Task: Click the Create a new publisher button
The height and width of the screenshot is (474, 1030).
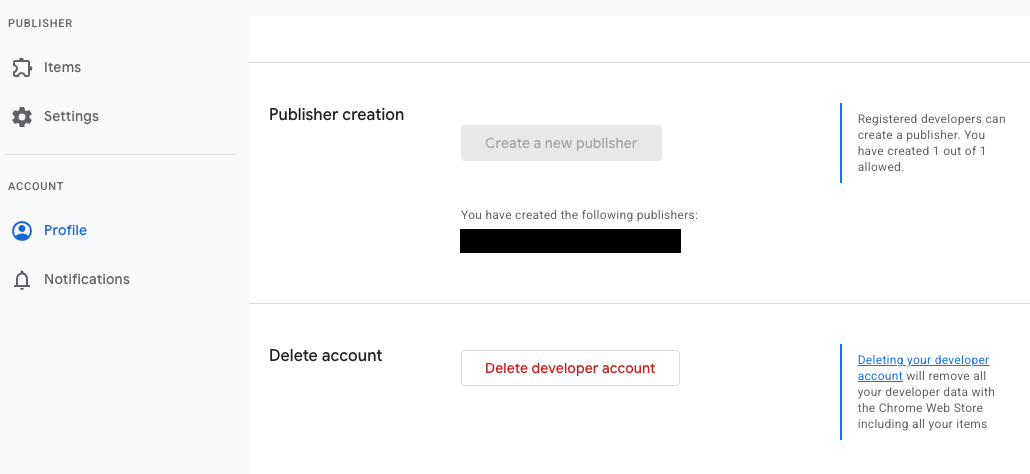Action: coord(561,143)
